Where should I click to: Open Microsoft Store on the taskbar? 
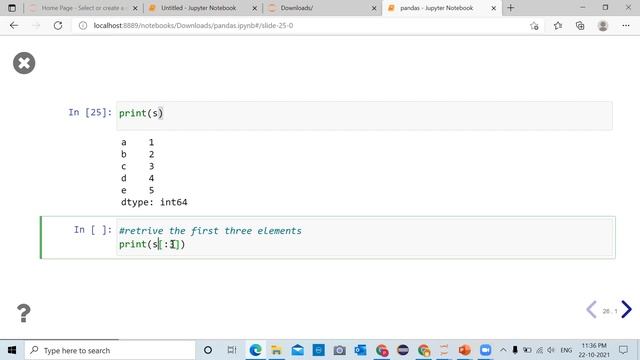tap(318, 350)
